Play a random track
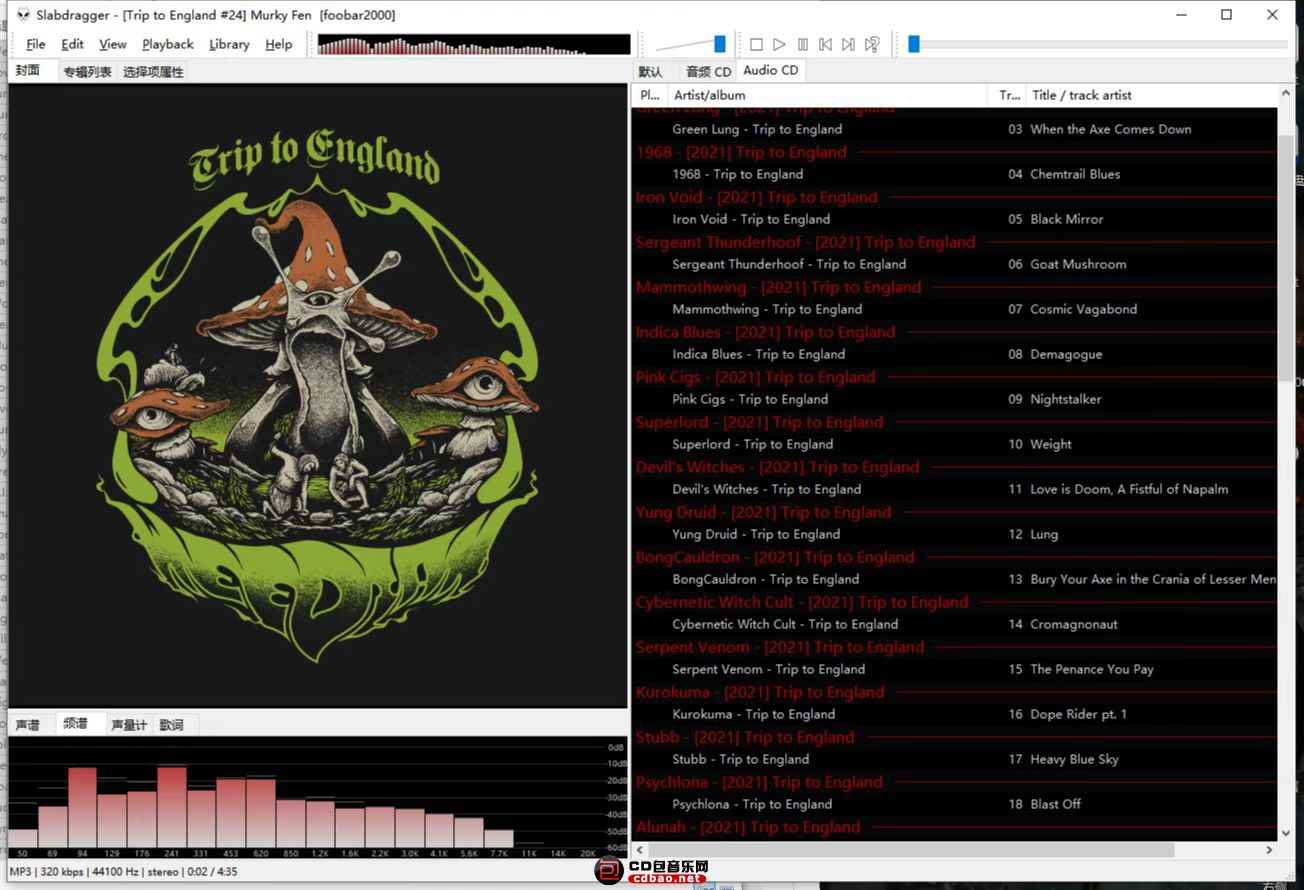 pos(872,44)
